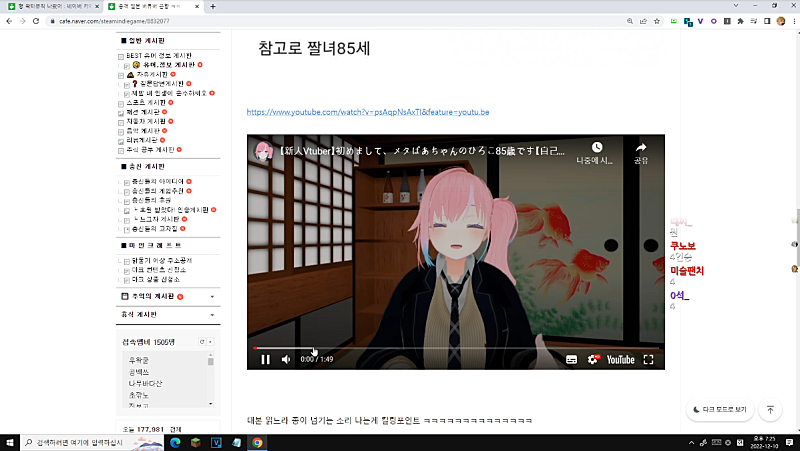Open the Extensions puzzle piece menu
This screenshot has height=451, width=800.
740,21
